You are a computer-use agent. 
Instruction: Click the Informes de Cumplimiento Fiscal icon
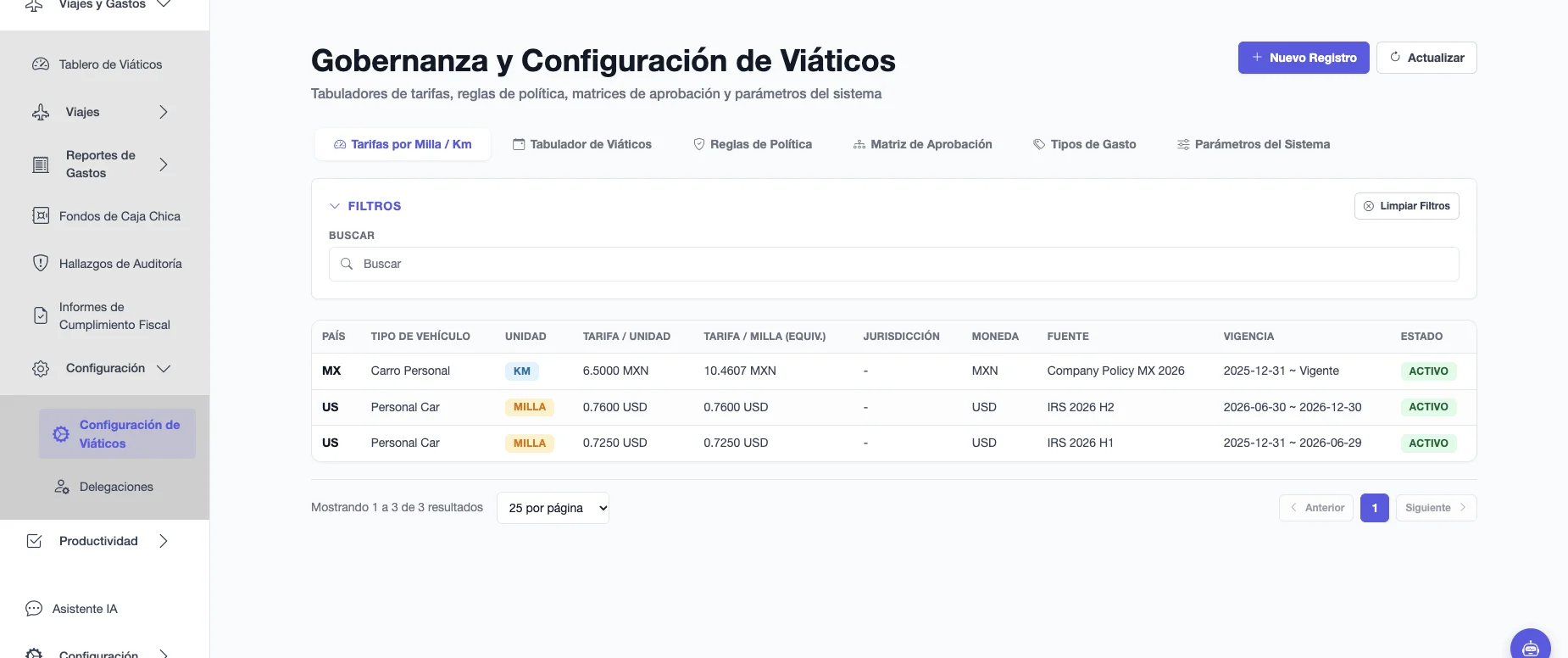click(x=41, y=315)
